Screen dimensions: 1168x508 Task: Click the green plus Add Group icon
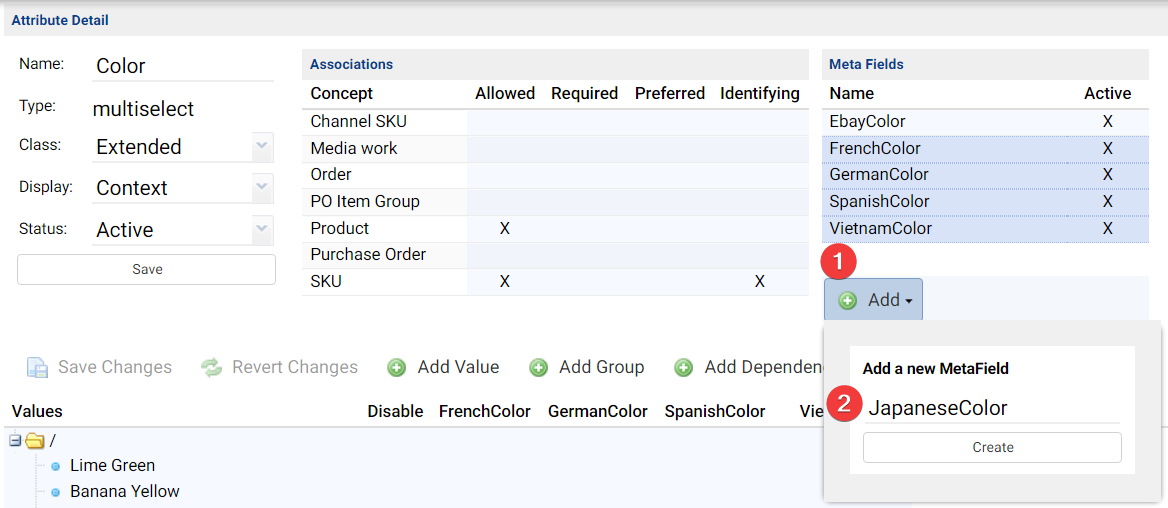pyautogui.click(x=538, y=367)
